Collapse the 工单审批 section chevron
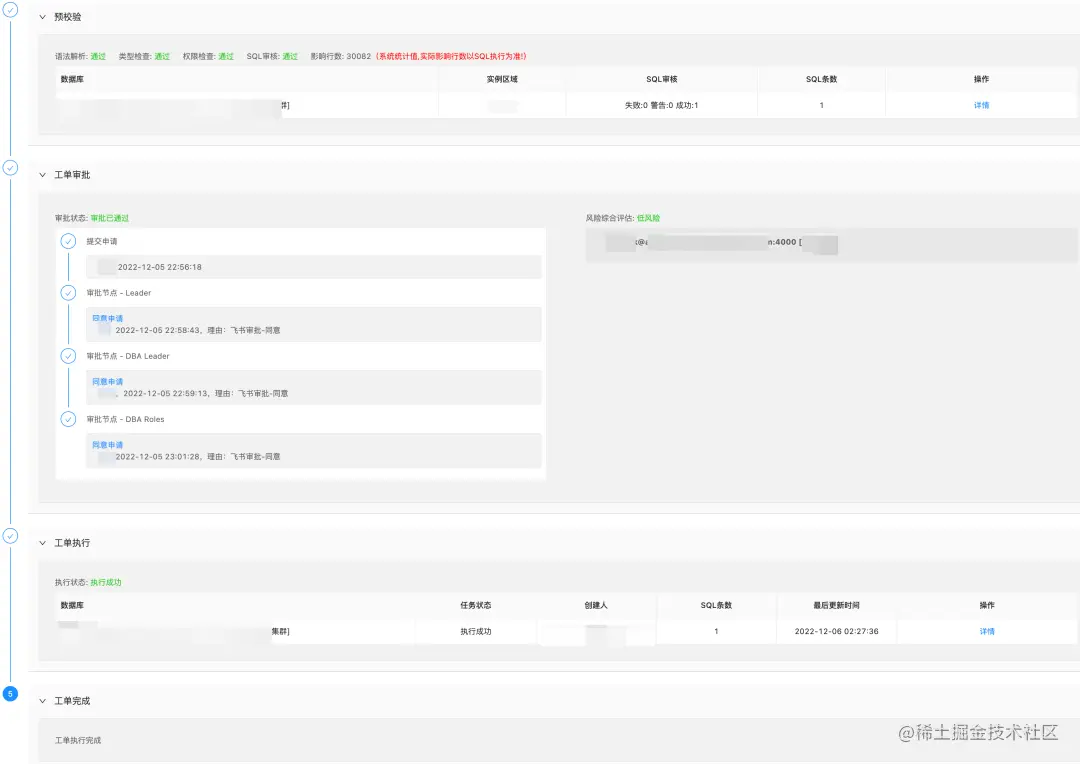Screen dimensions: 1080x764 (x=43, y=175)
